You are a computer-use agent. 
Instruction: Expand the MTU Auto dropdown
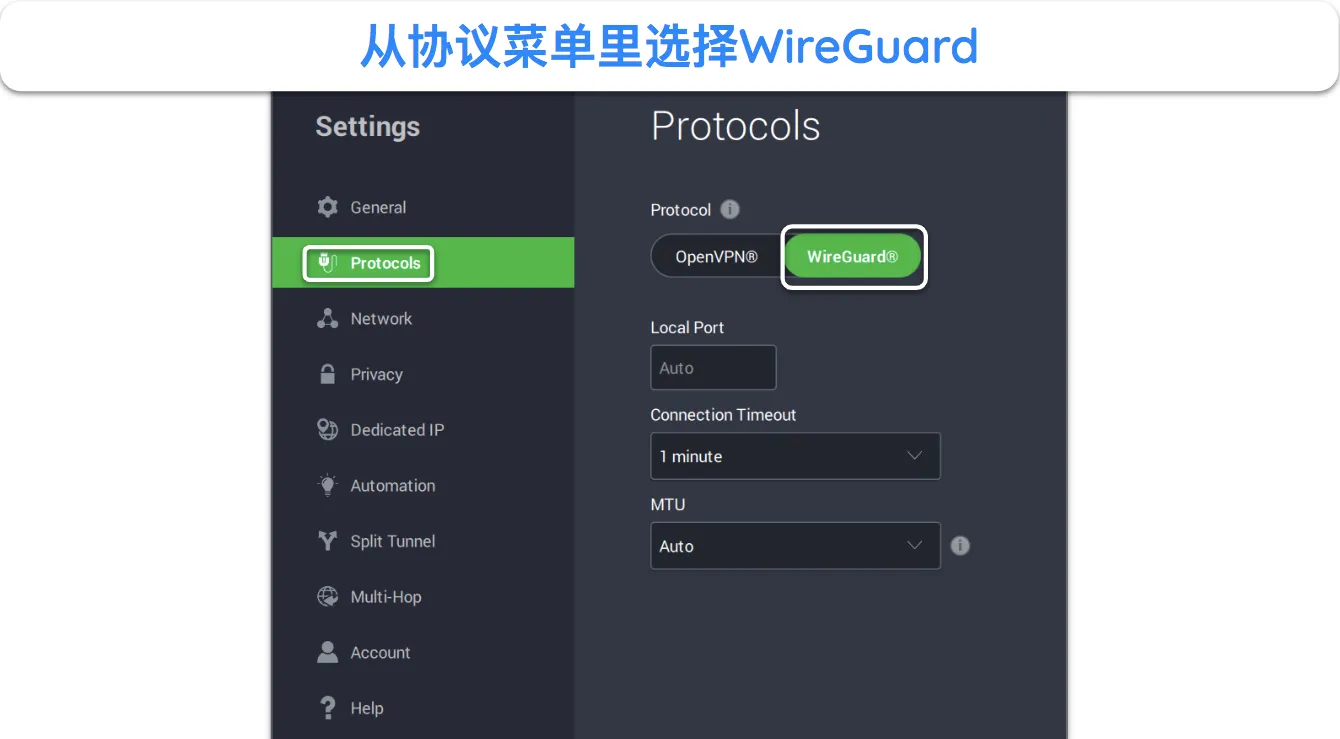click(795, 546)
